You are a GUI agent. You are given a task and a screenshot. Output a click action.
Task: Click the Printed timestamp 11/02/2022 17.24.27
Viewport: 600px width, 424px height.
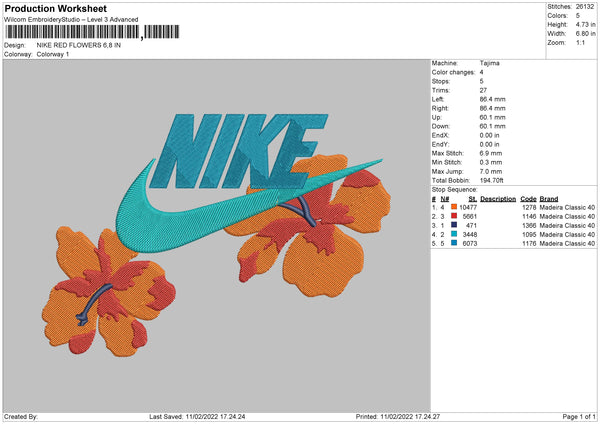tap(410, 417)
